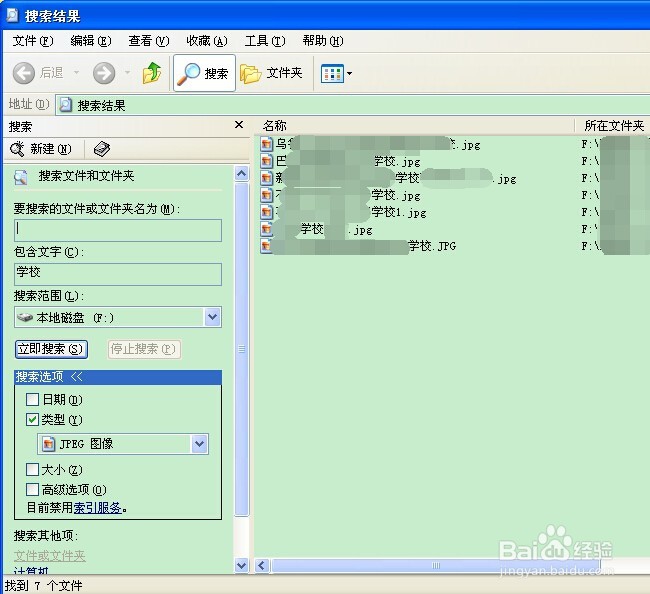The height and width of the screenshot is (594, 650).
Task: Select the third result's JPEG file icon
Action: pos(267,178)
